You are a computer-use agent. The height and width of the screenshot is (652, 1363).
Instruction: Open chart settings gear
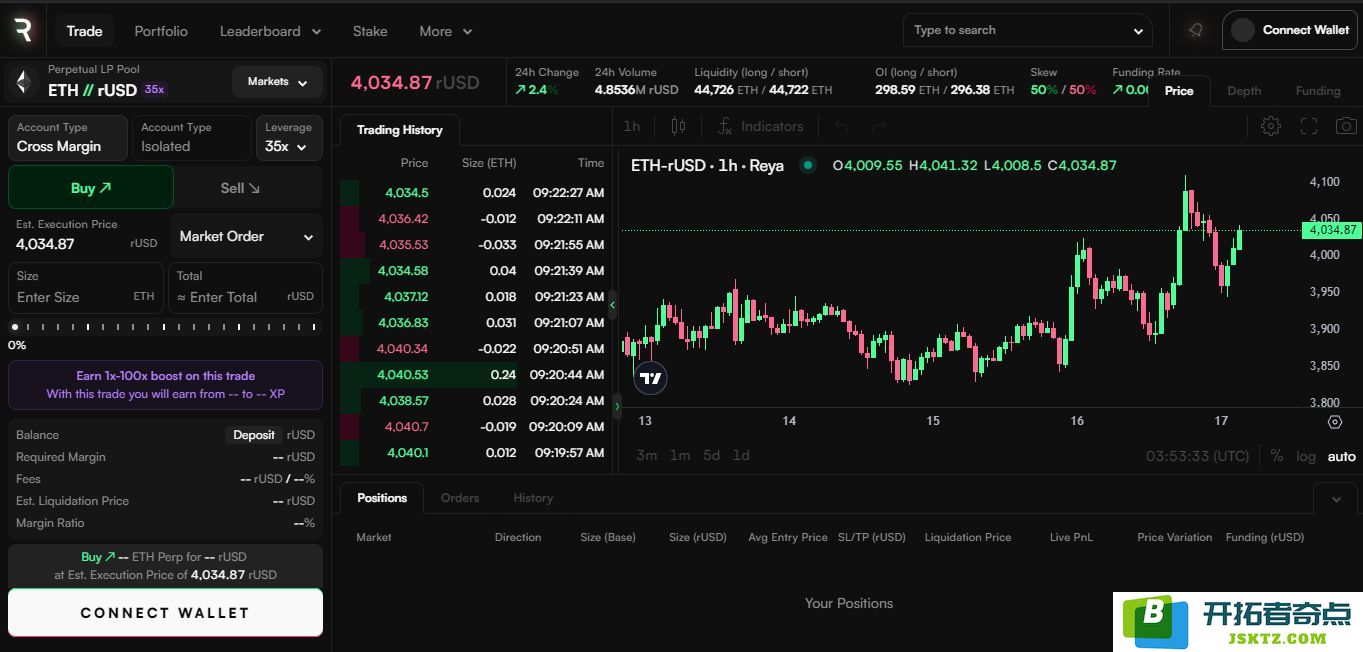[x=1271, y=126]
